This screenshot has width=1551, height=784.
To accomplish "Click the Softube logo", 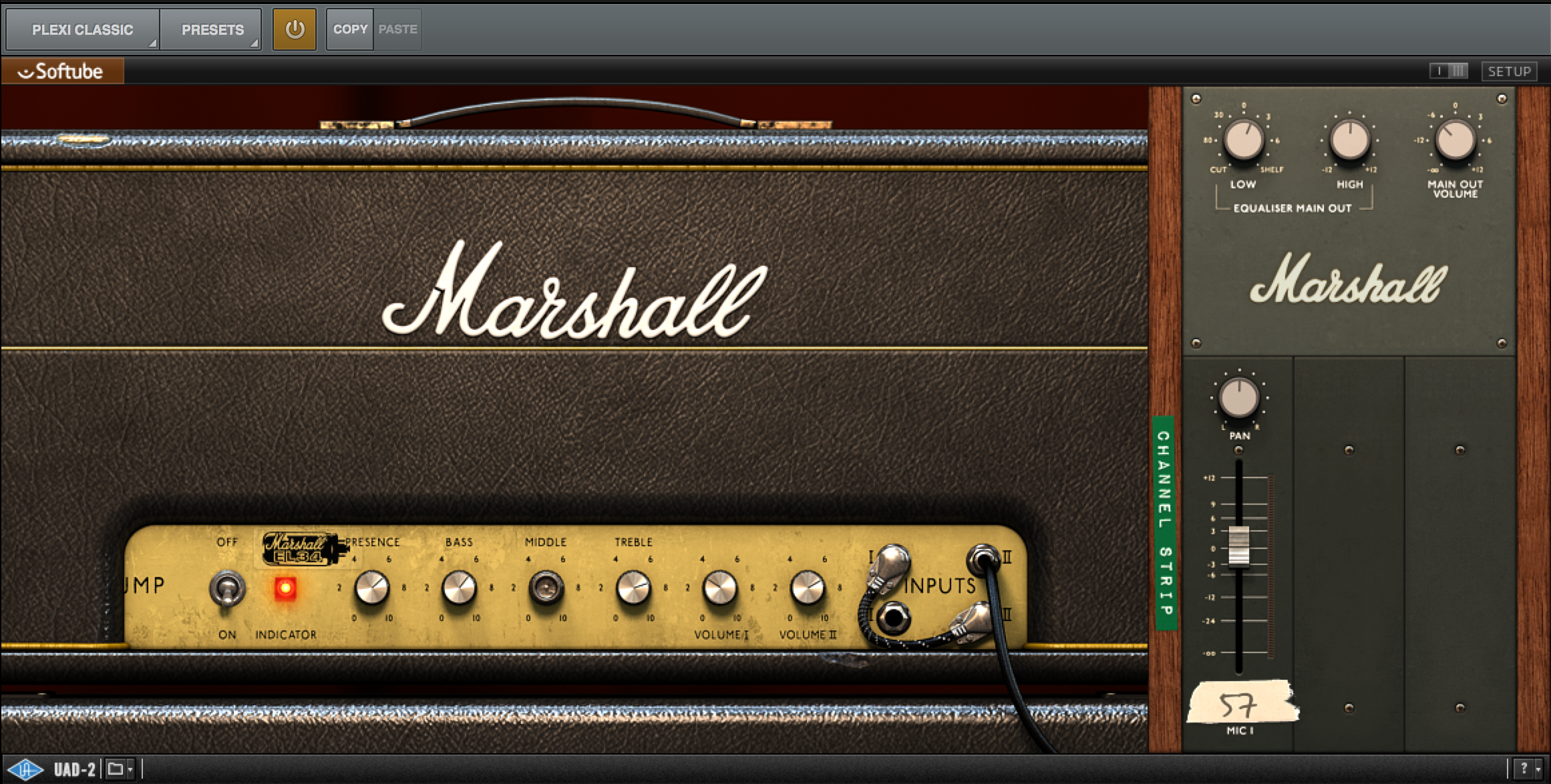I will (x=62, y=71).
